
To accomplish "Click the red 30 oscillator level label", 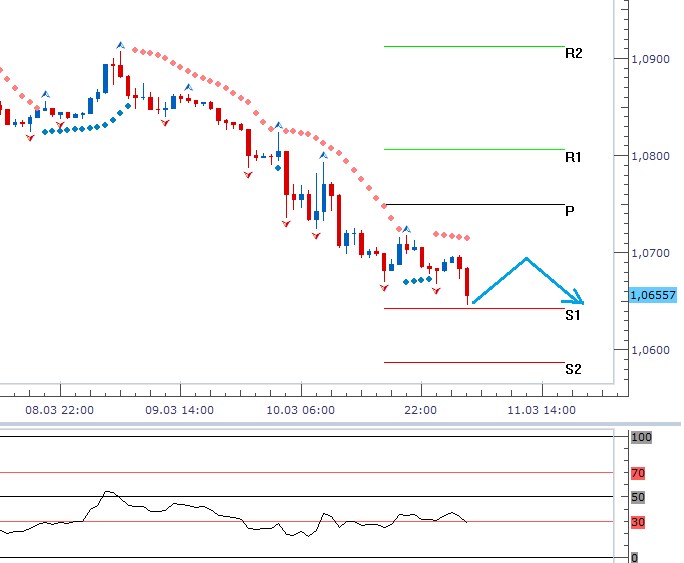I will [x=638, y=522].
